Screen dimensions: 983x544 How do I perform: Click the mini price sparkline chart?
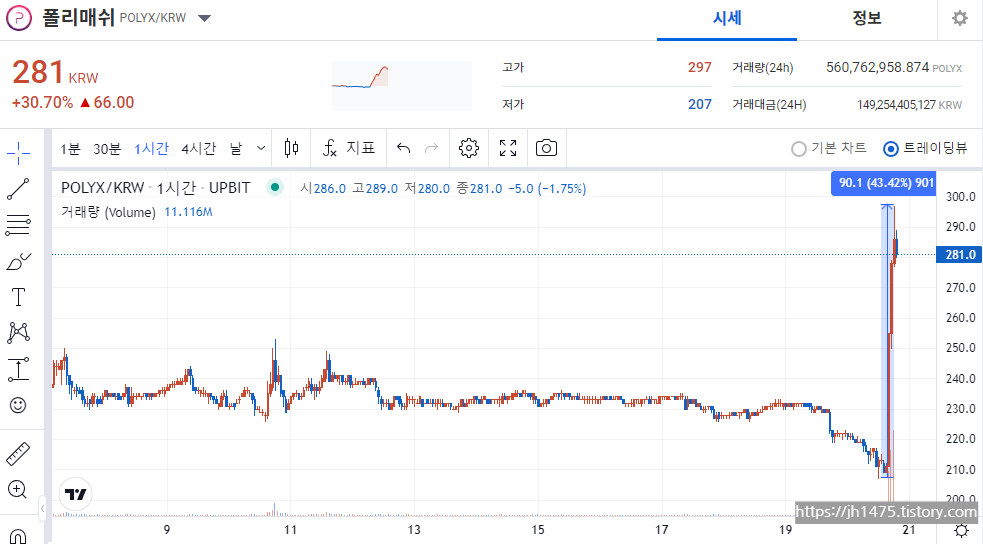click(x=401, y=86)
